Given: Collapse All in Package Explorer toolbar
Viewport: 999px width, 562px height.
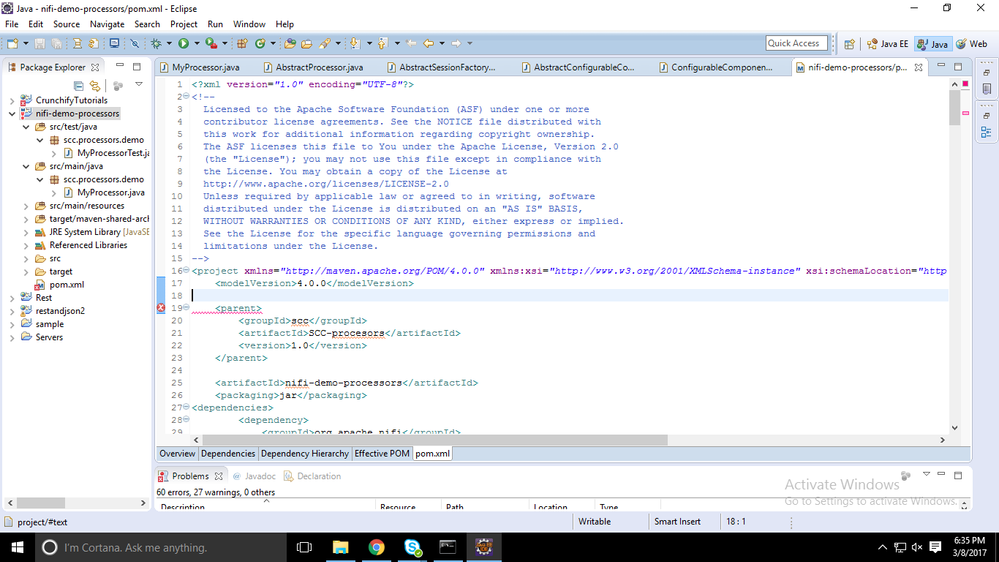Looking at the screenshot, I should coord(78,85).
